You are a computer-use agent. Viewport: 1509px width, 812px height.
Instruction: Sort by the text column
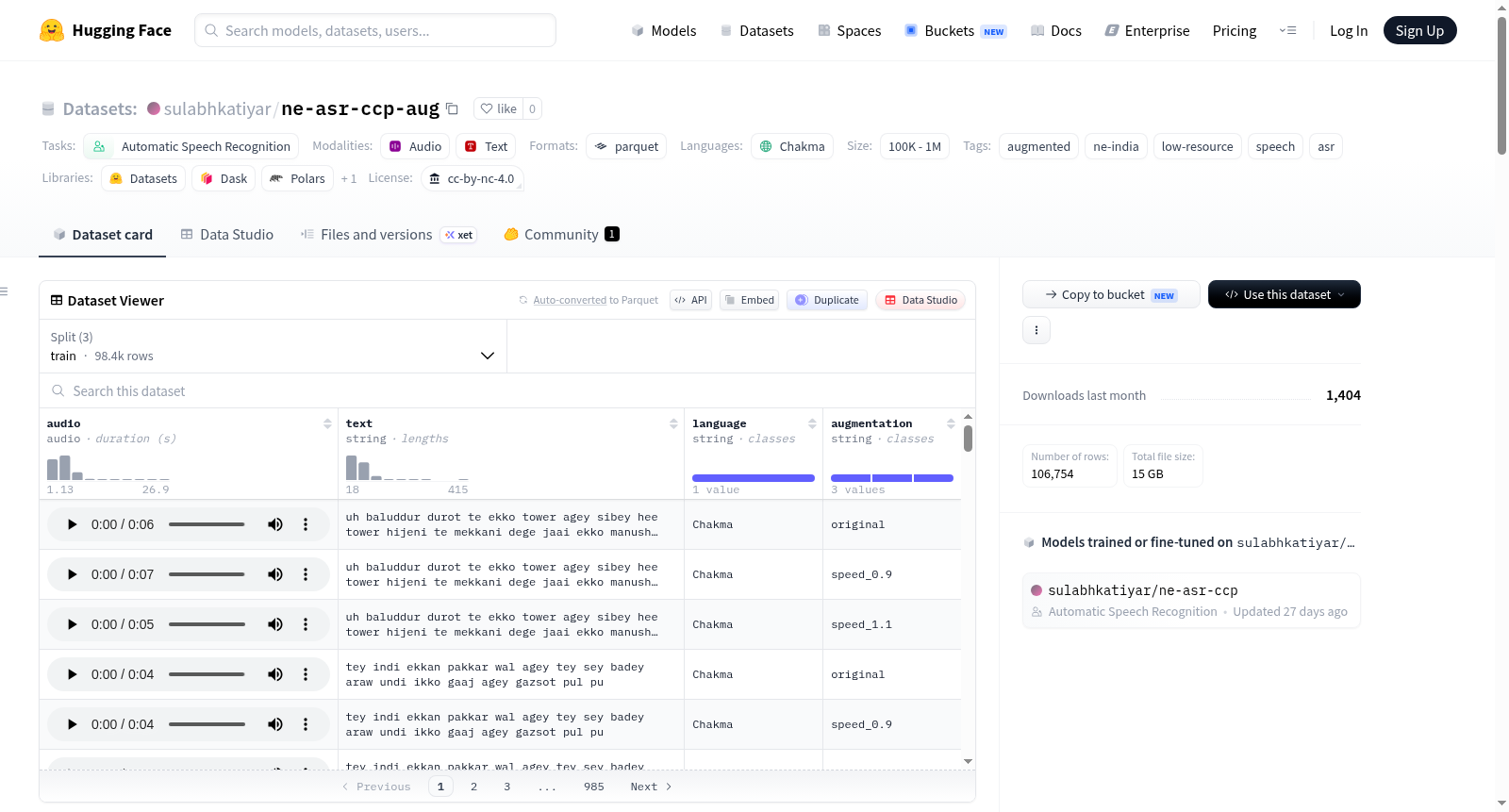pos(673,423)
